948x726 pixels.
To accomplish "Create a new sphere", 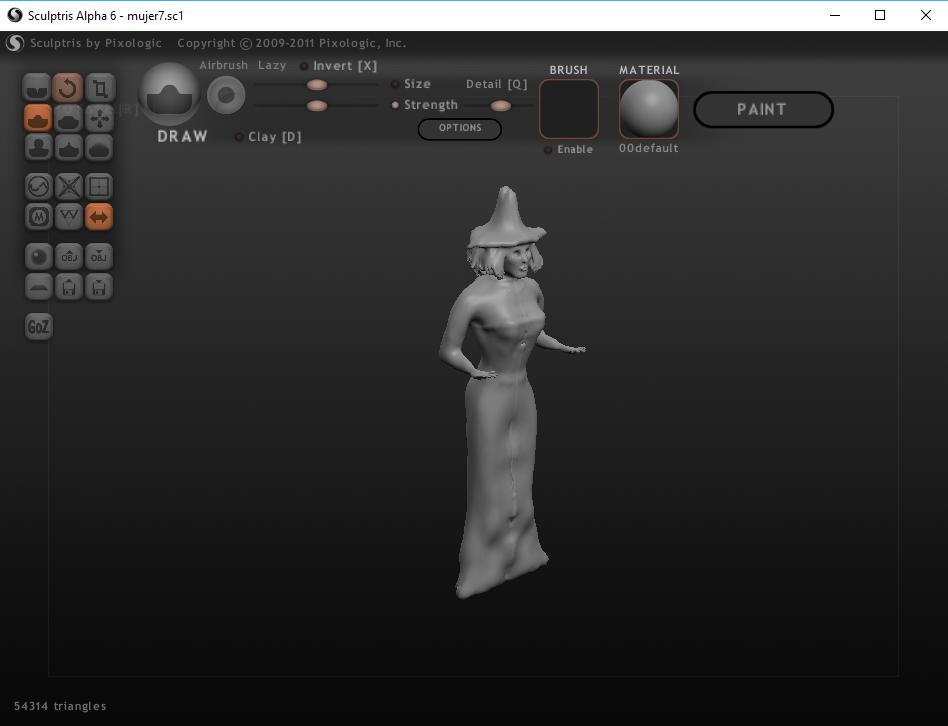I will click(39, 257).
